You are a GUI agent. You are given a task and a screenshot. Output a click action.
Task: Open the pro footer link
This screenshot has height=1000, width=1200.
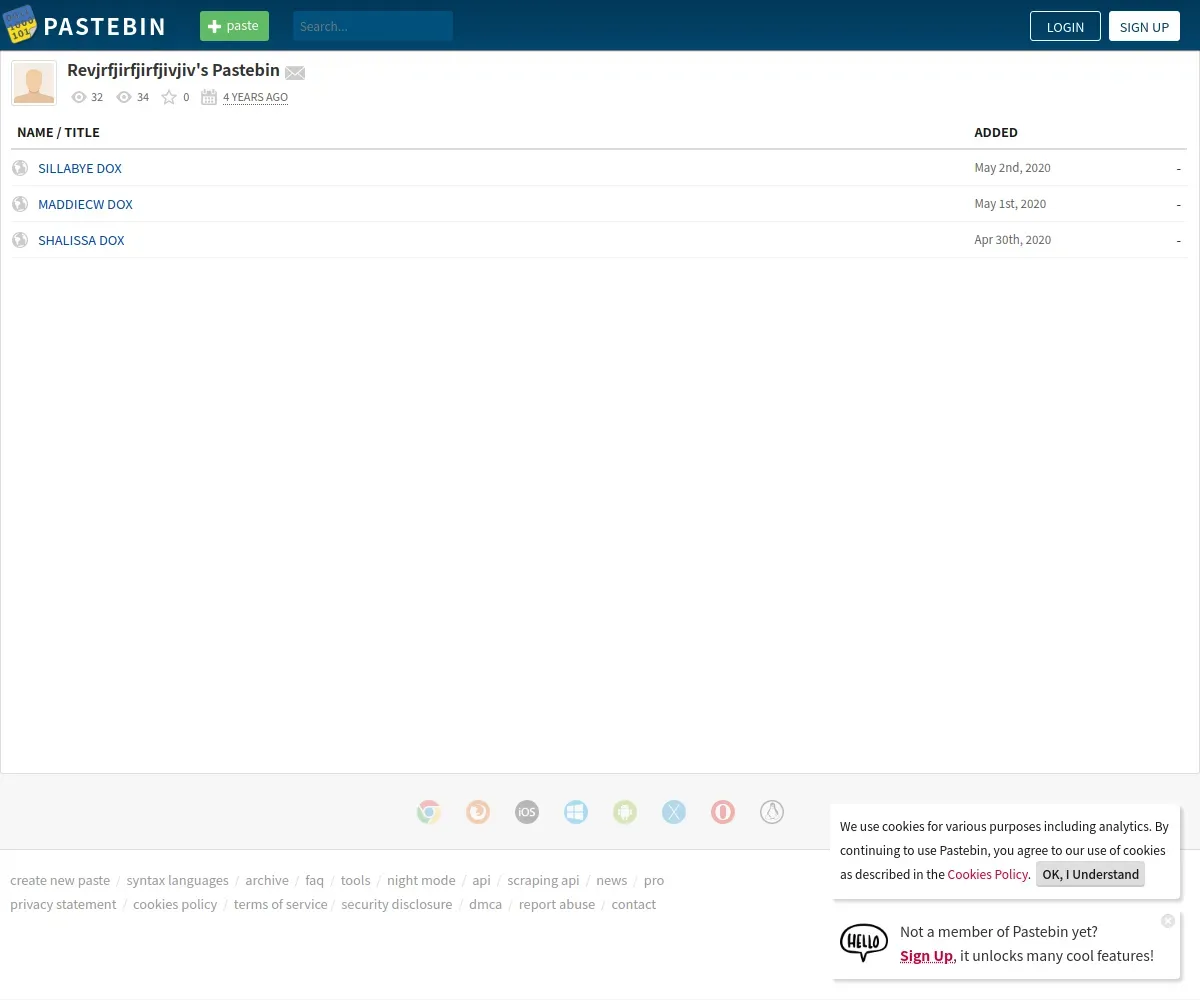(654, 880)
